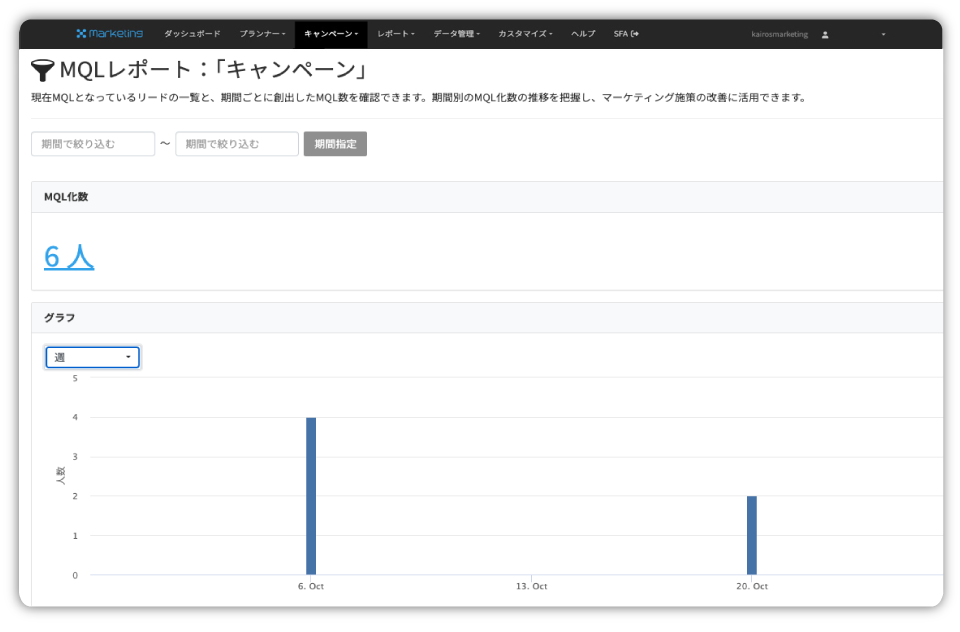Open the dropdown caret at top right corner

(881, 33)
